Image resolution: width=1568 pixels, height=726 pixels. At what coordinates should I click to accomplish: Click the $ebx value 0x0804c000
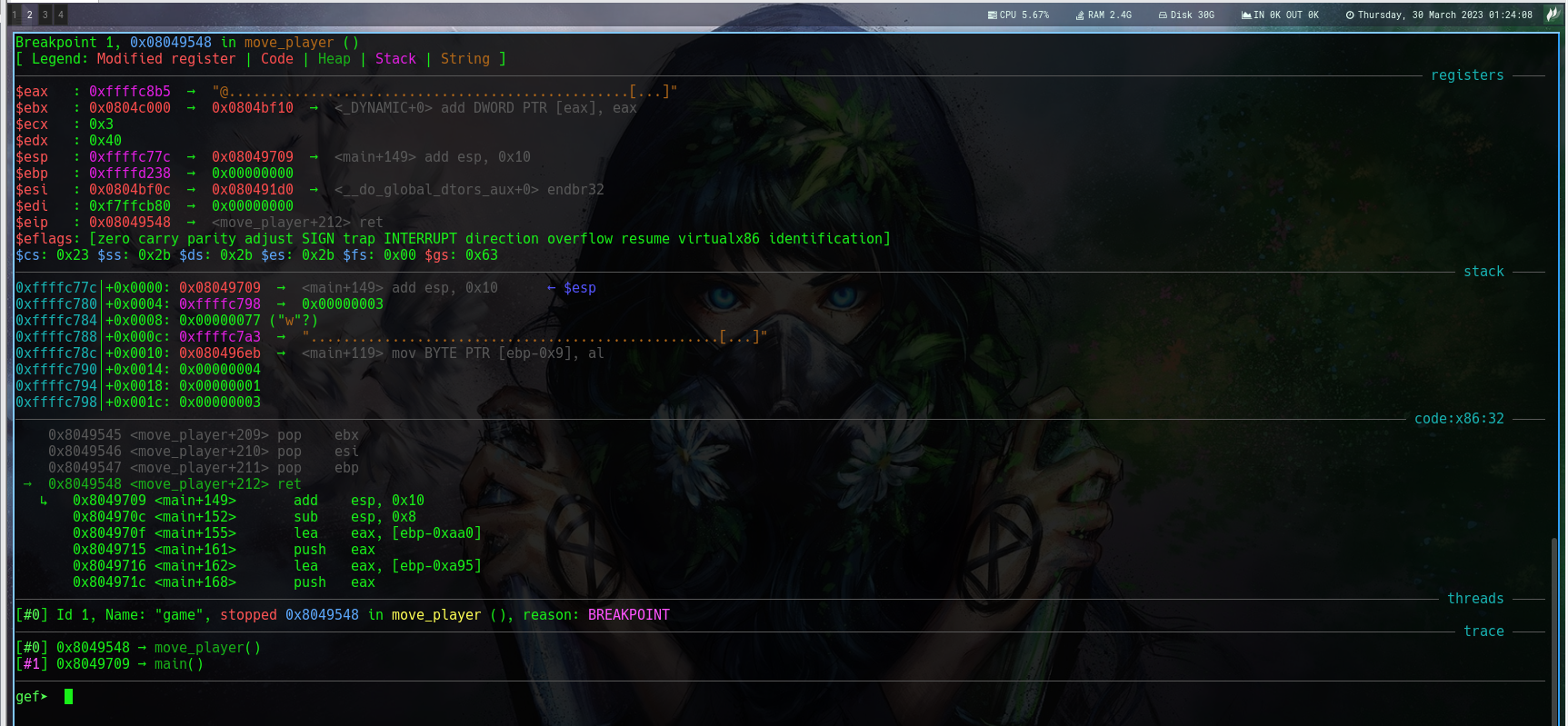click(130, 107)
